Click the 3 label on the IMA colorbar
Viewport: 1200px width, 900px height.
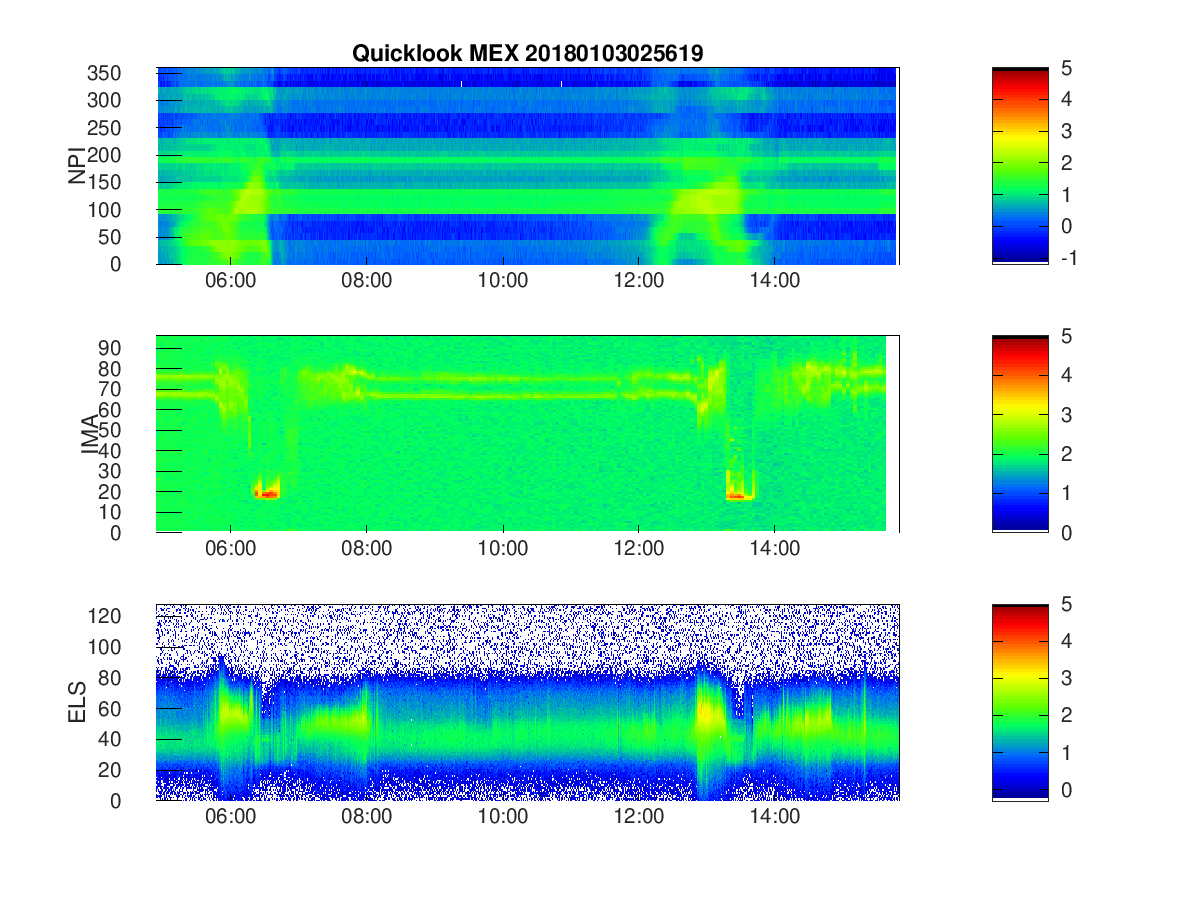pos(1066,414)
